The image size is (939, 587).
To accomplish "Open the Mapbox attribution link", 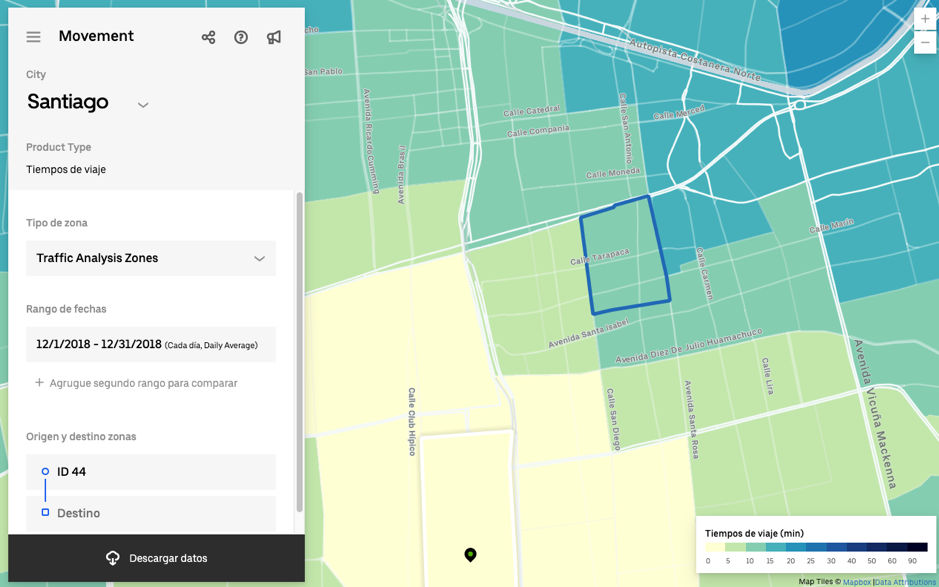I will tap(856, 582).
